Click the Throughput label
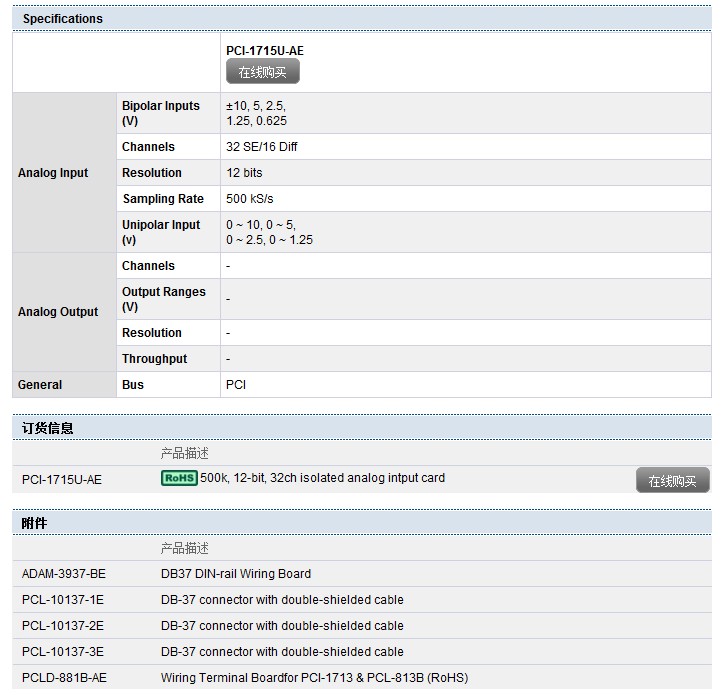This screenshot has height=695, width=722. (x=154, y=359)
